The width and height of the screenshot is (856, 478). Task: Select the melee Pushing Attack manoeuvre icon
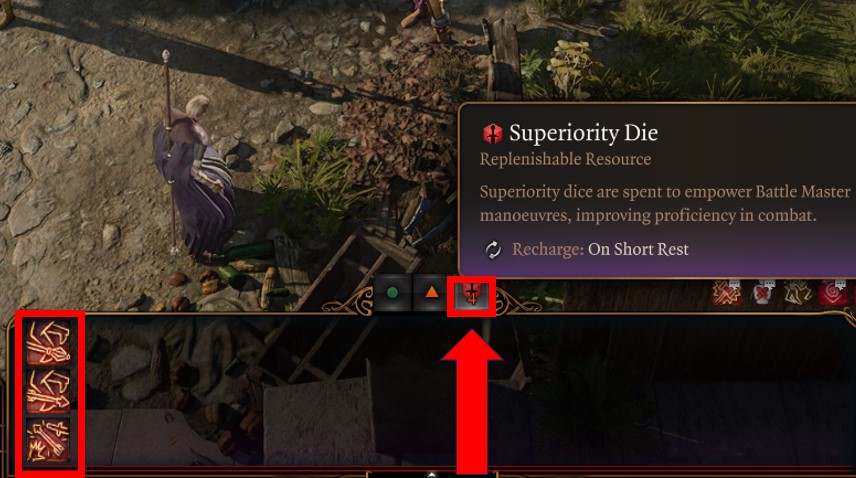[x=48, y=342]
